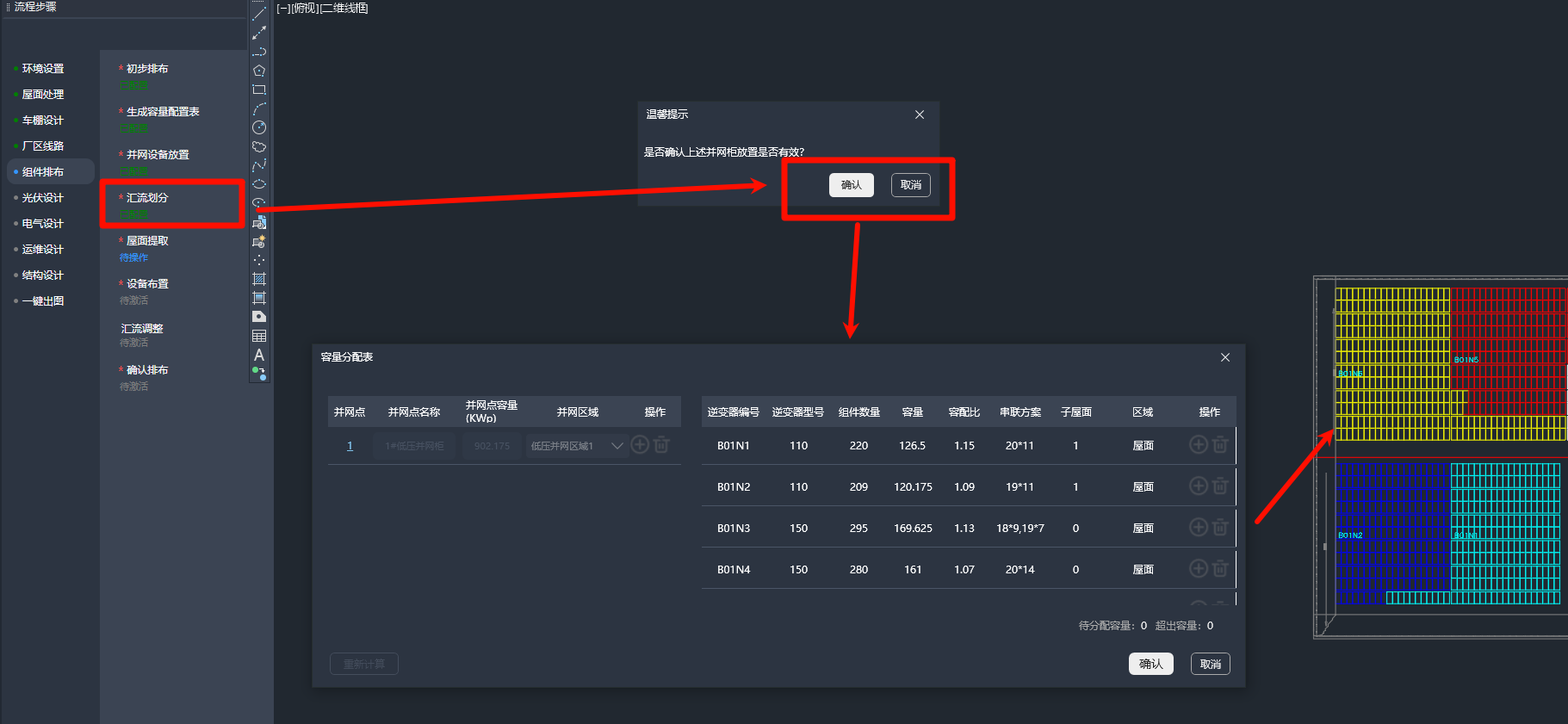Add row after inverter B01N3
1568x724 pixels.
click(x=1198, y=528)
